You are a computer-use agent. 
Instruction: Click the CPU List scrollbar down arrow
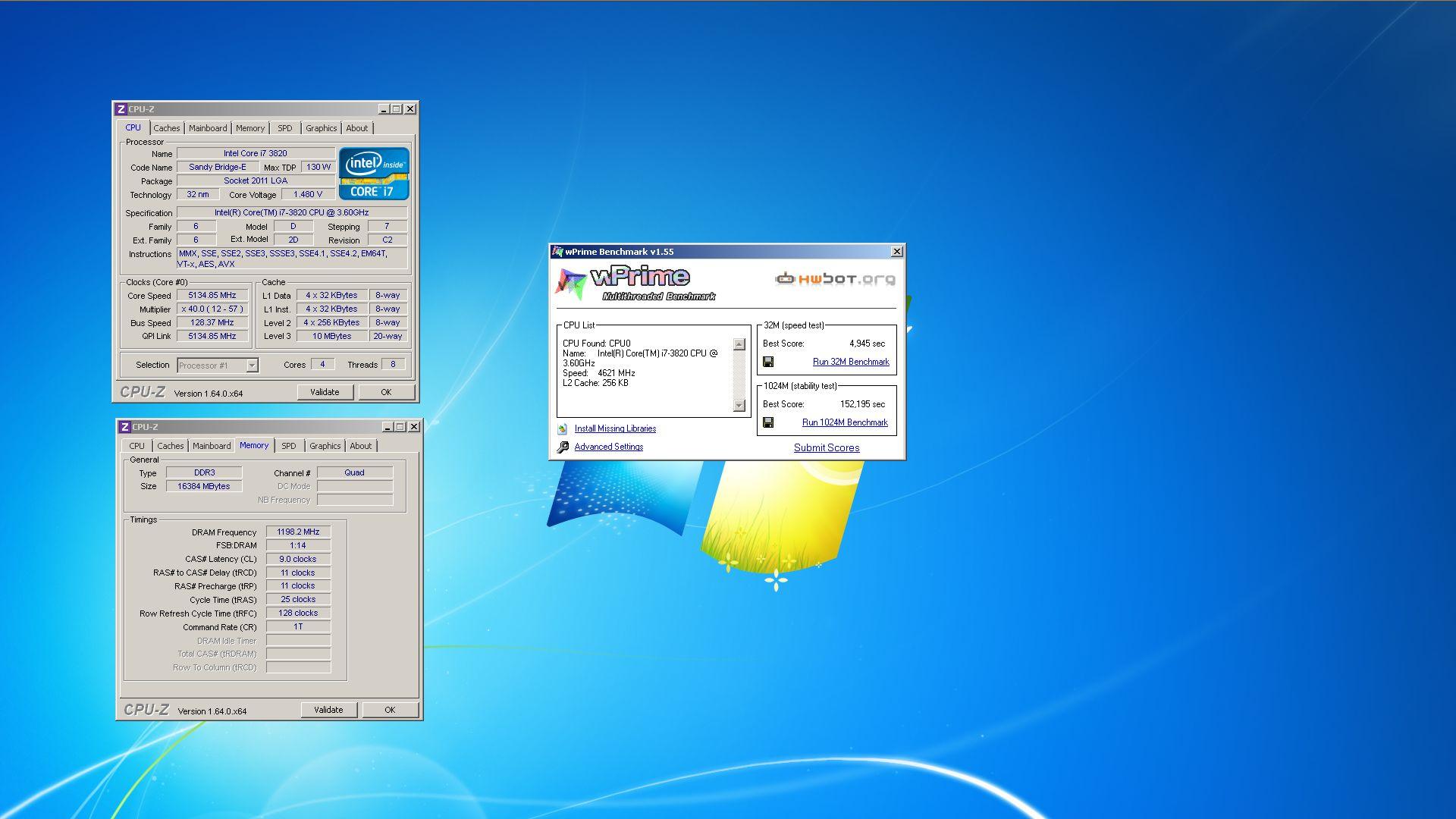coord(739,406)
